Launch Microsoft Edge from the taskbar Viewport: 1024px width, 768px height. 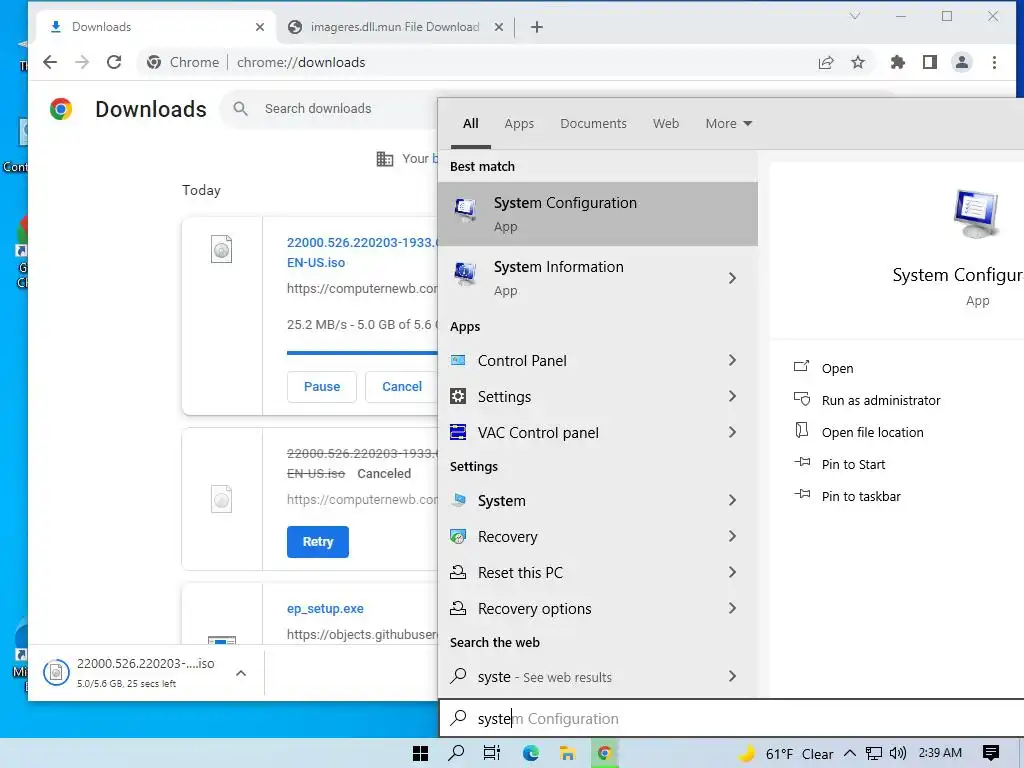coord(530,753)
